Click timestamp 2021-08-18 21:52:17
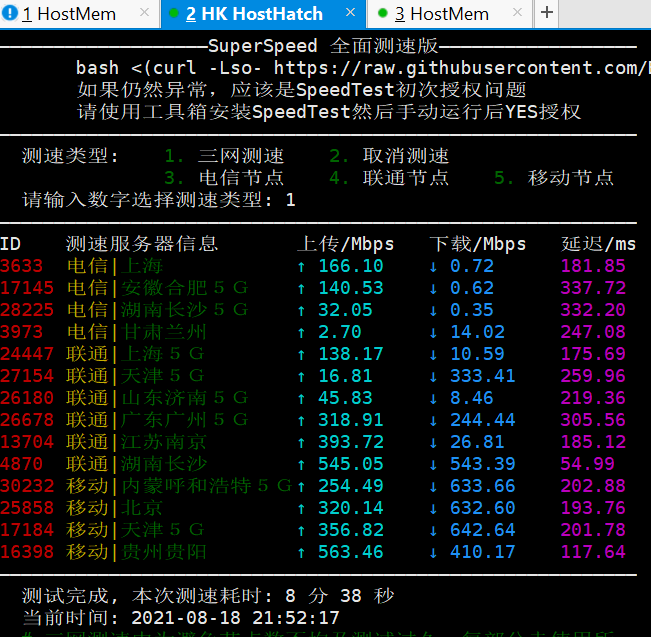Image resolution: width=651 pixels, height=637 pixels. point(235,618)
